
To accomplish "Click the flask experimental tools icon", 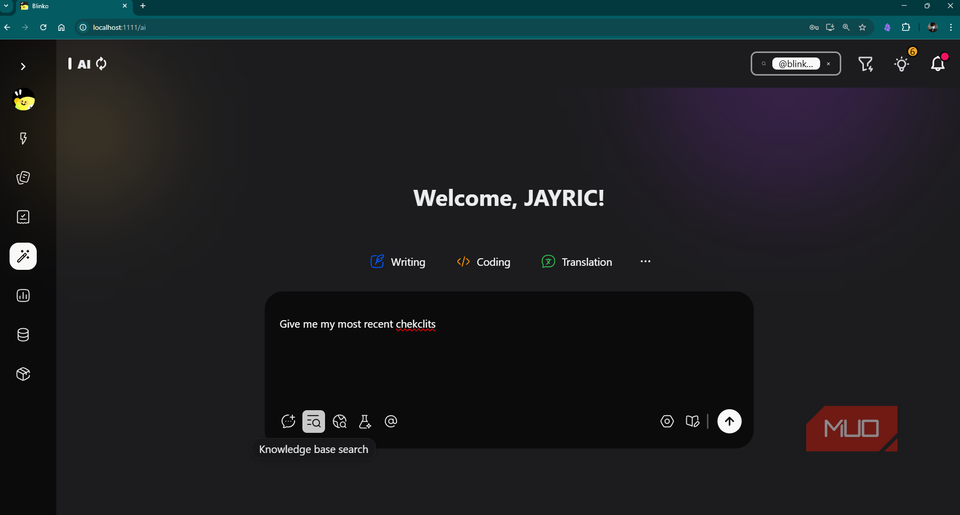I will pos(365,422).
